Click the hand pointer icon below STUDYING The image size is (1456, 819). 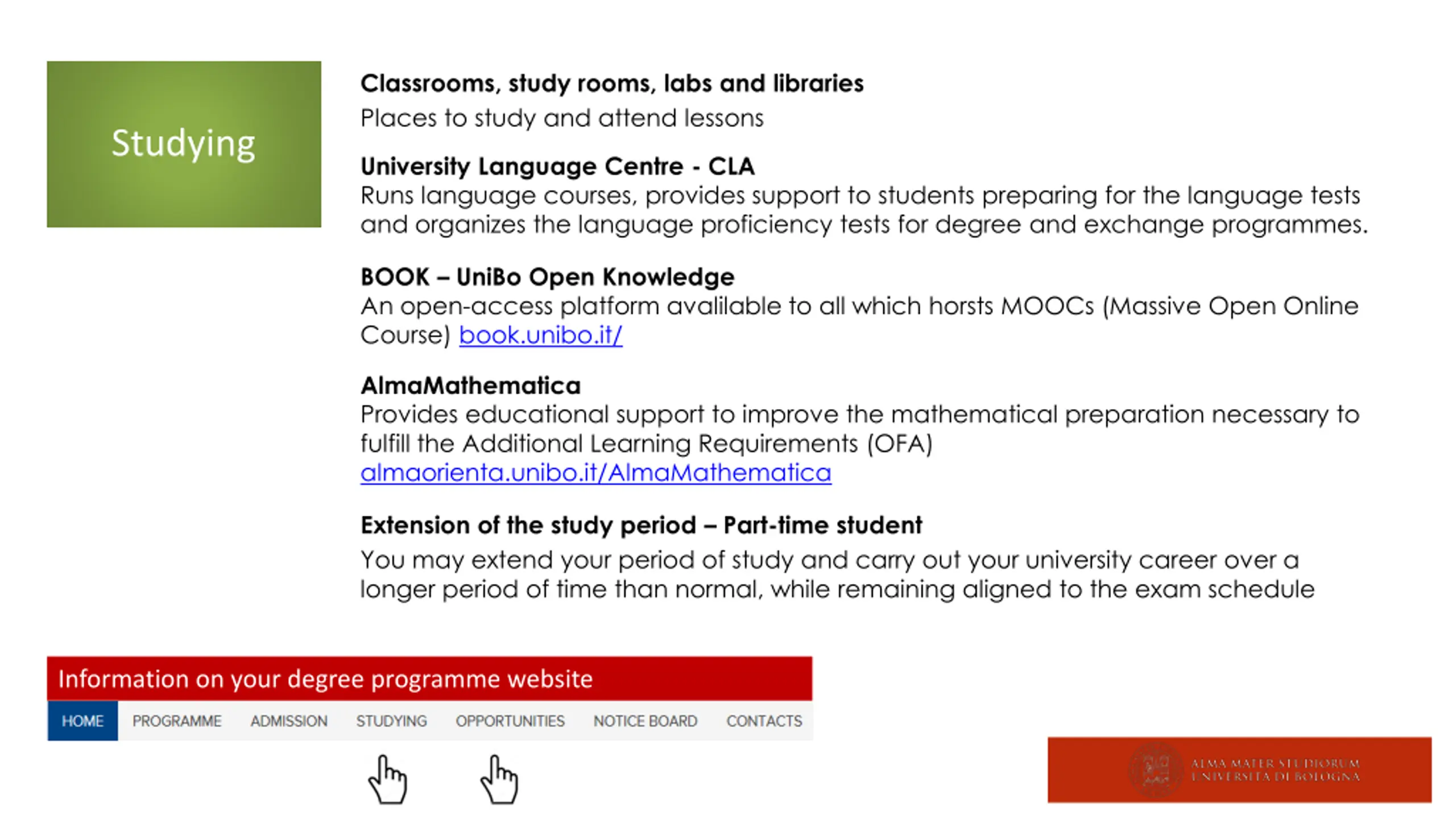click(x=387, y=779)
